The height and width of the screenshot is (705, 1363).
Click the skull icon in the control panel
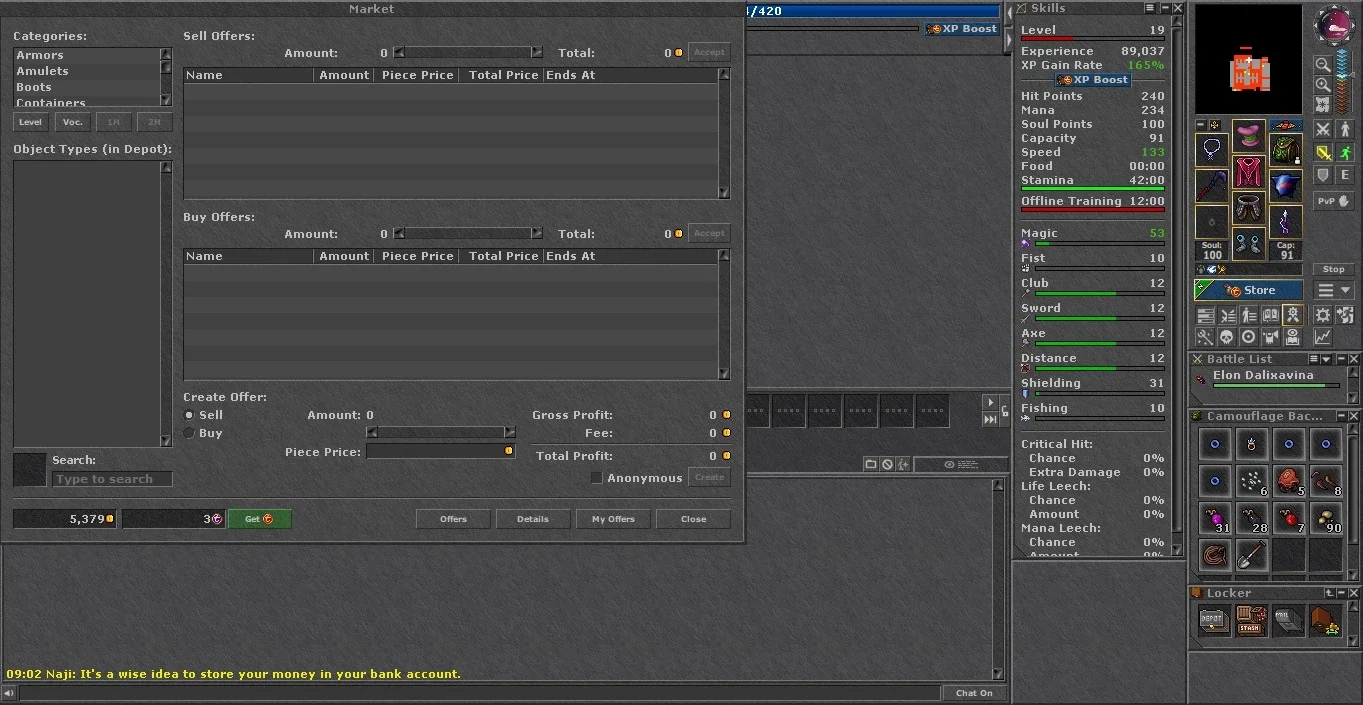tap(1226, 337)
